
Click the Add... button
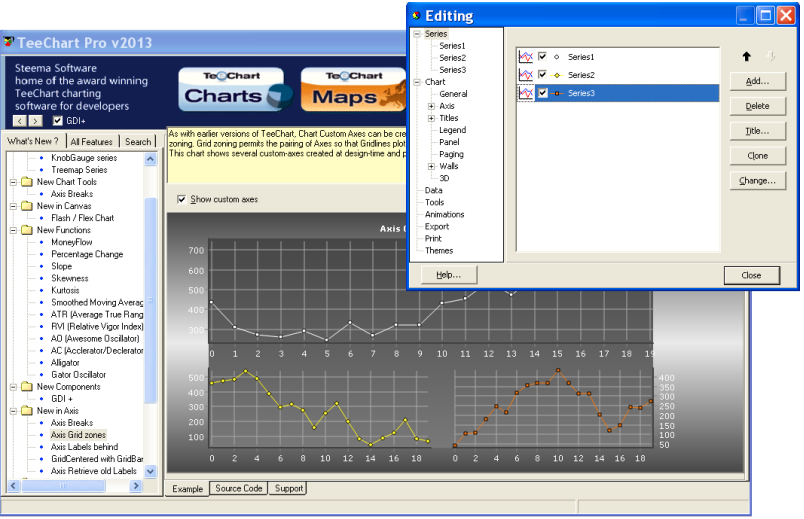click(x=757, y=81)
